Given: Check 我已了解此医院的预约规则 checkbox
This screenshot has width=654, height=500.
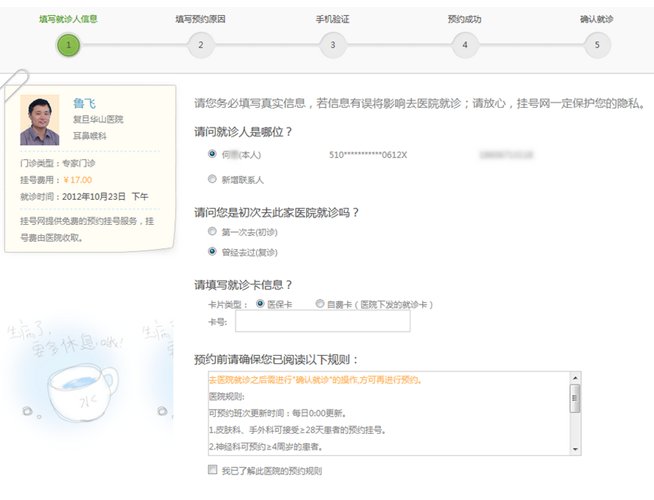Looking at the screenshot, I should click(213, 470).
